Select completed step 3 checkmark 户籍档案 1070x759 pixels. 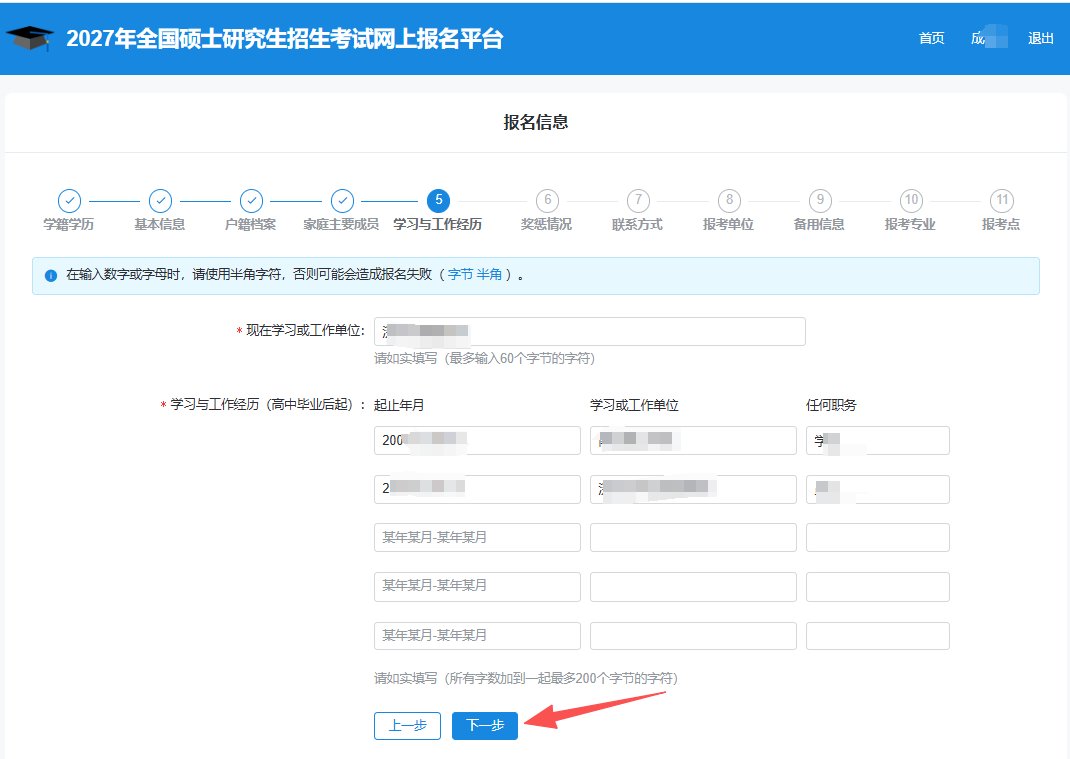point(252,201)
